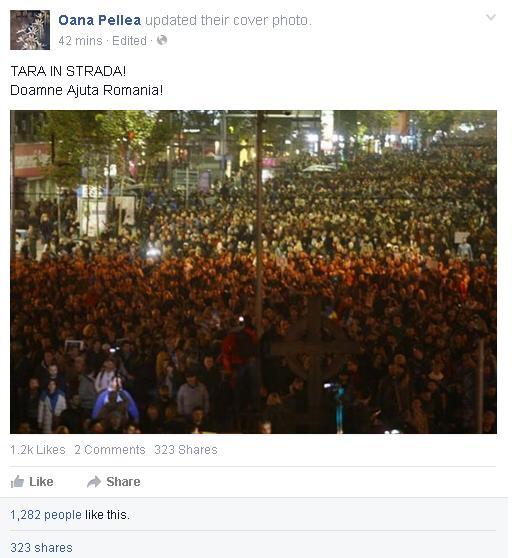
Task: Click the Oana Pellea name link
Action: 99,20
